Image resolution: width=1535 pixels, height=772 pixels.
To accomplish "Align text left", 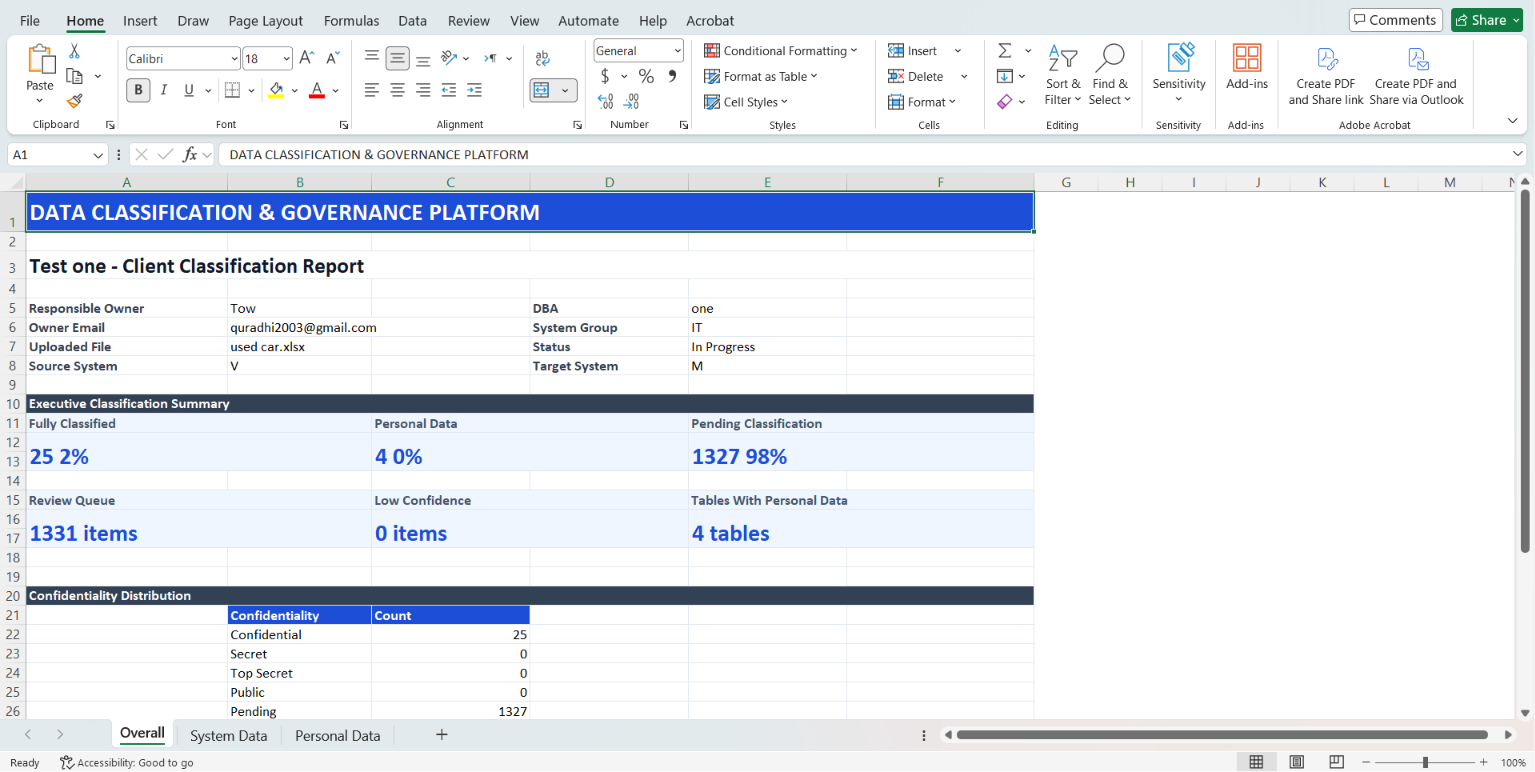I will (x=372, y=90).
